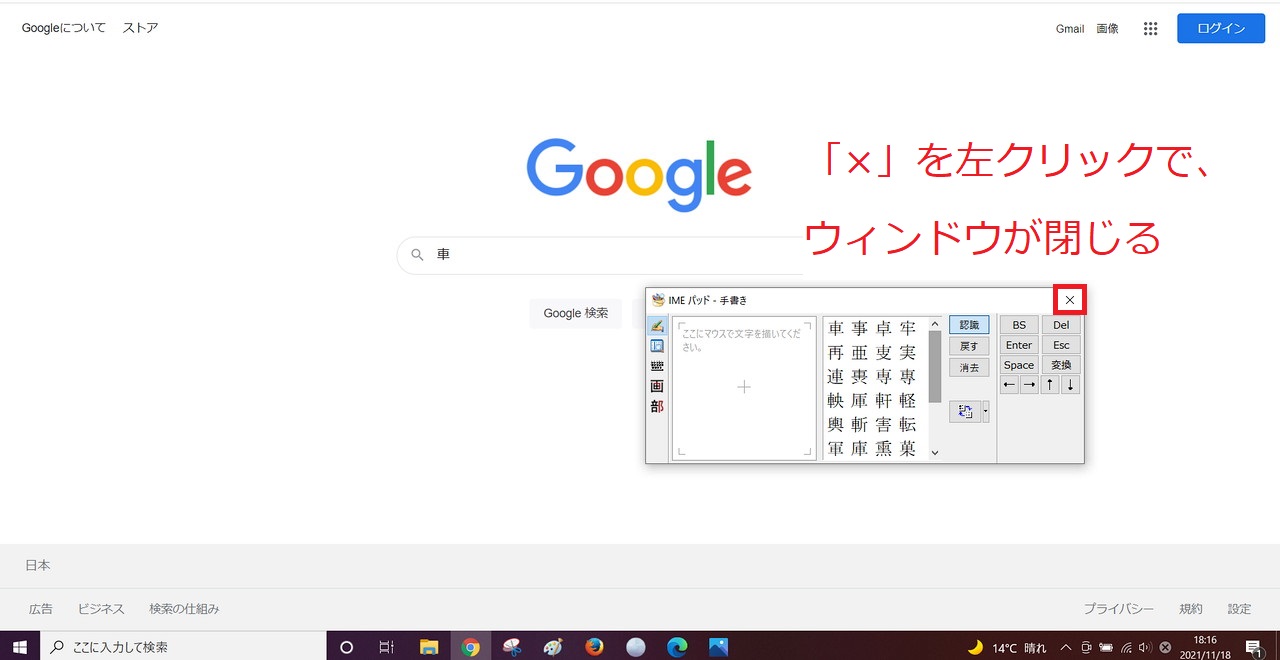Click the candidate list scrollbar up arrow
The height and width of the screenshot is (660, 1280).
pos(935,324)
